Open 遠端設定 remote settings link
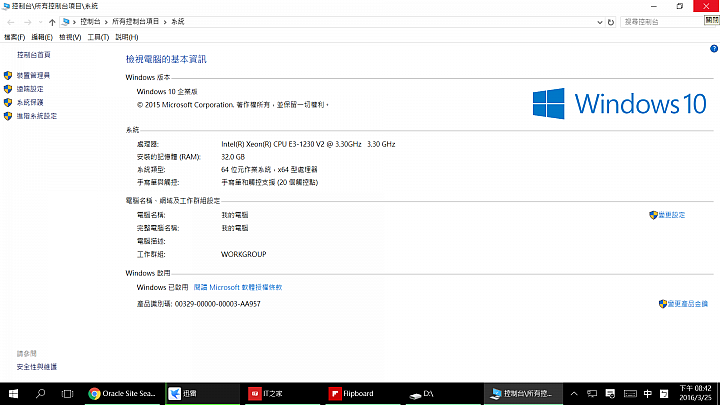Image resolution: width=720 pixels, height=405 pixels. pyautogui.click(x=30, y=89)
